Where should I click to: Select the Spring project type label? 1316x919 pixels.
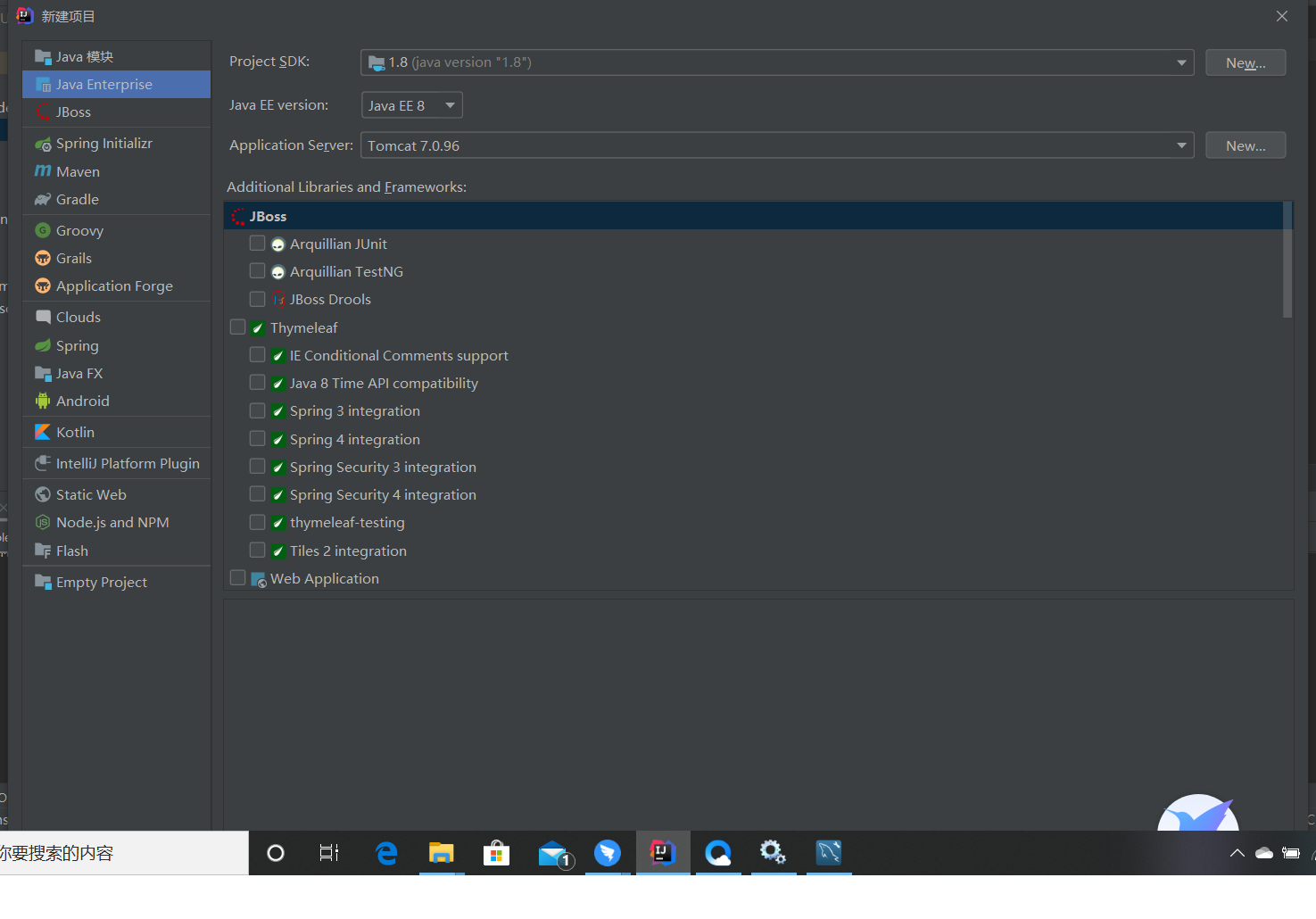point(78,346)
